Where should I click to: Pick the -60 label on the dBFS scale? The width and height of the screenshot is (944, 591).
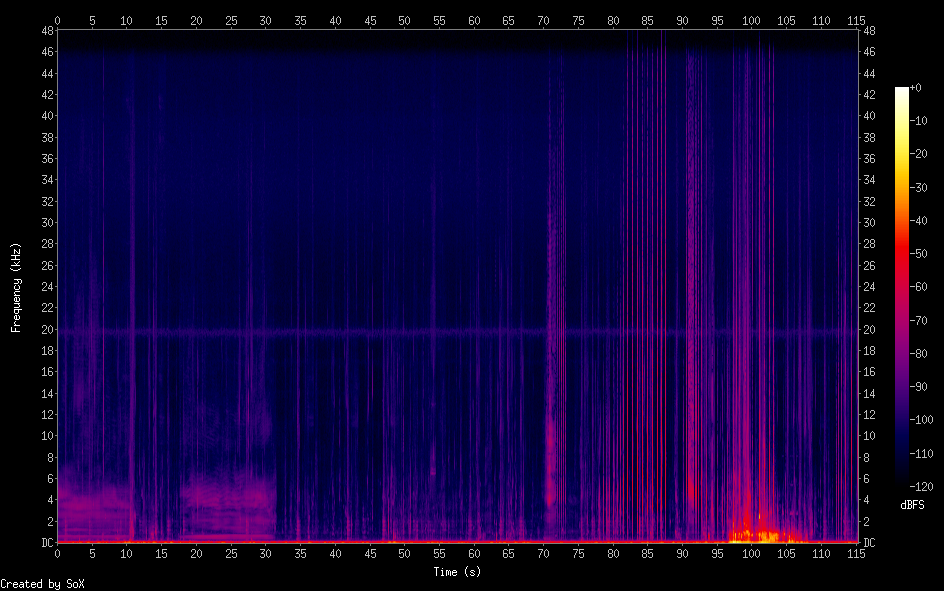(917, 286)
